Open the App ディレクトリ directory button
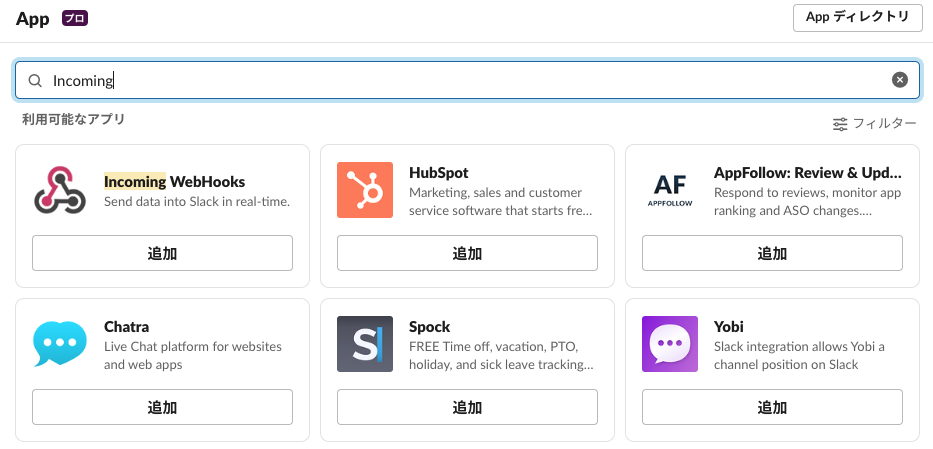The image size is (933, 449). 857,17
